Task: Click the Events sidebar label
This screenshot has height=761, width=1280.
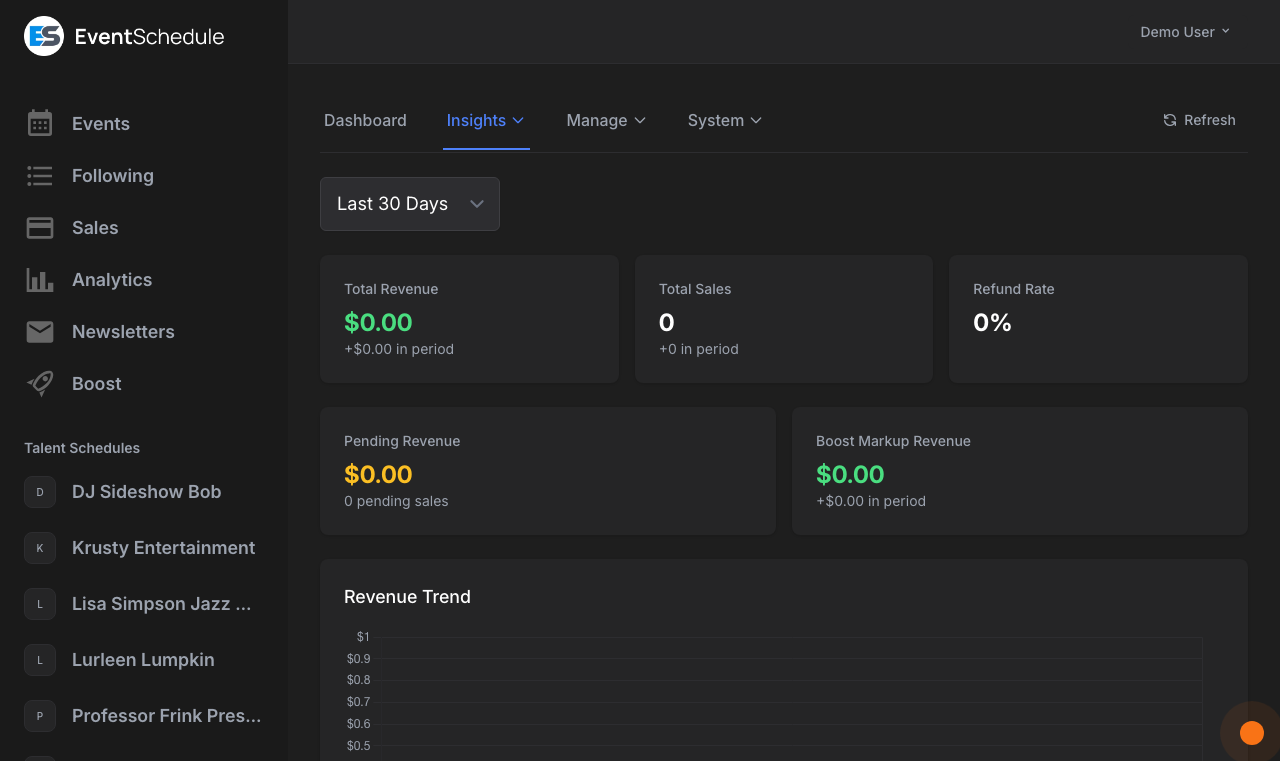Action: 101,124
